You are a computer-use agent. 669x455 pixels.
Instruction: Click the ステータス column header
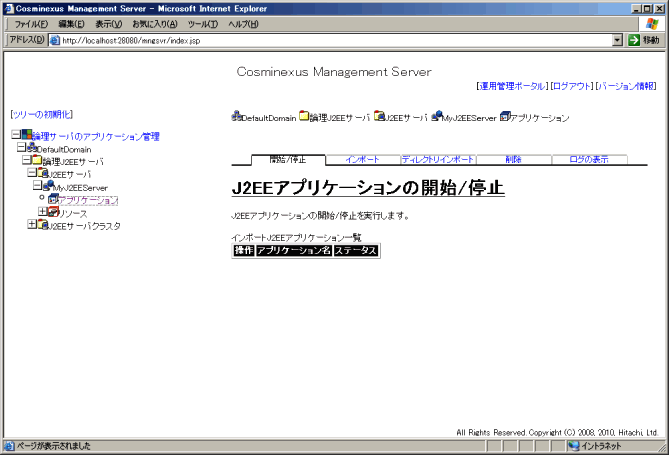coord(356,251)
